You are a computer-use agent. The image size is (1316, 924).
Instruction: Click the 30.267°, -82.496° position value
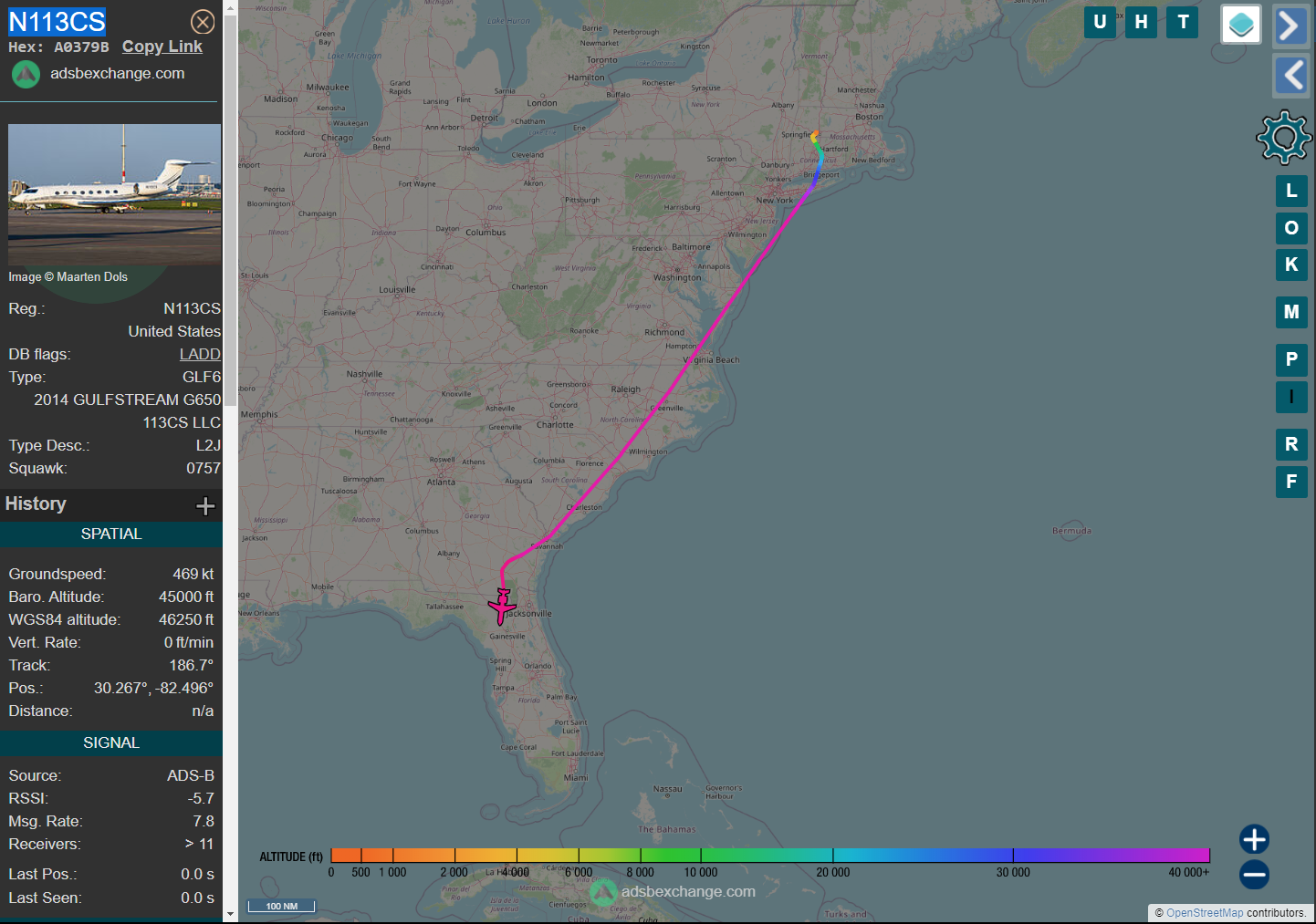click(153, 689)
